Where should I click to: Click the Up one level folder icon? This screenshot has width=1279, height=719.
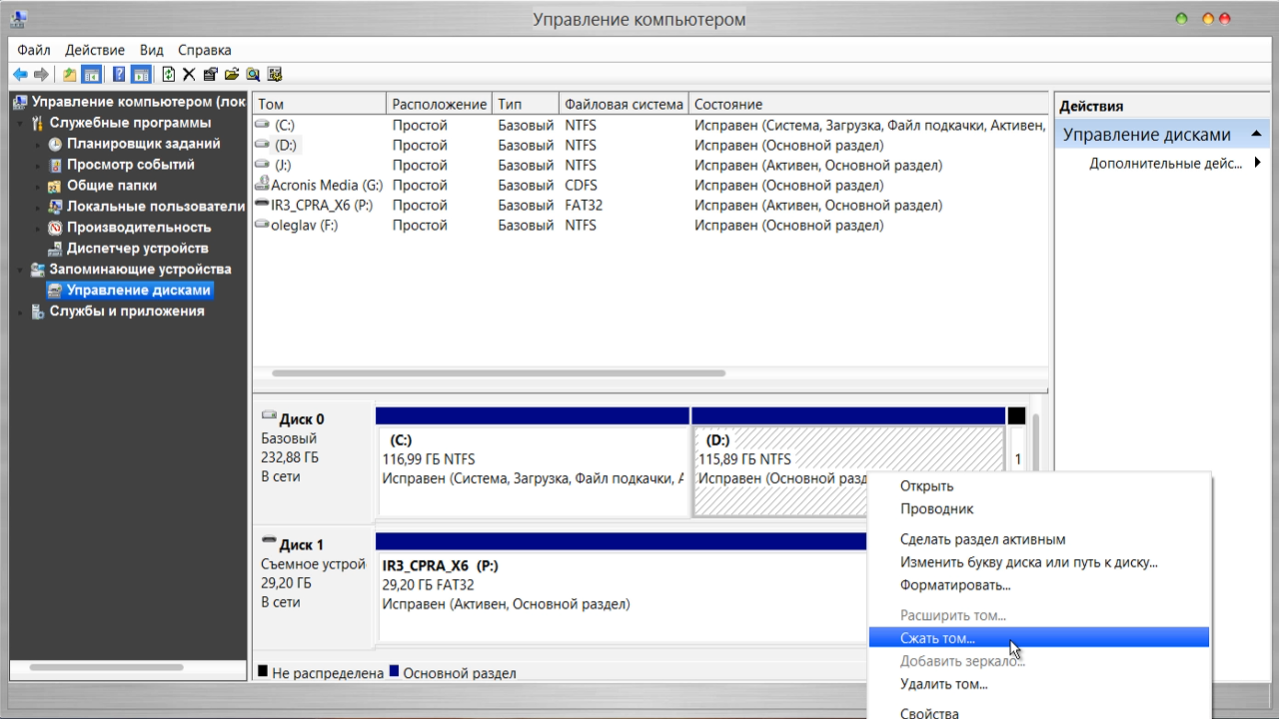click(x=69, y=75)
